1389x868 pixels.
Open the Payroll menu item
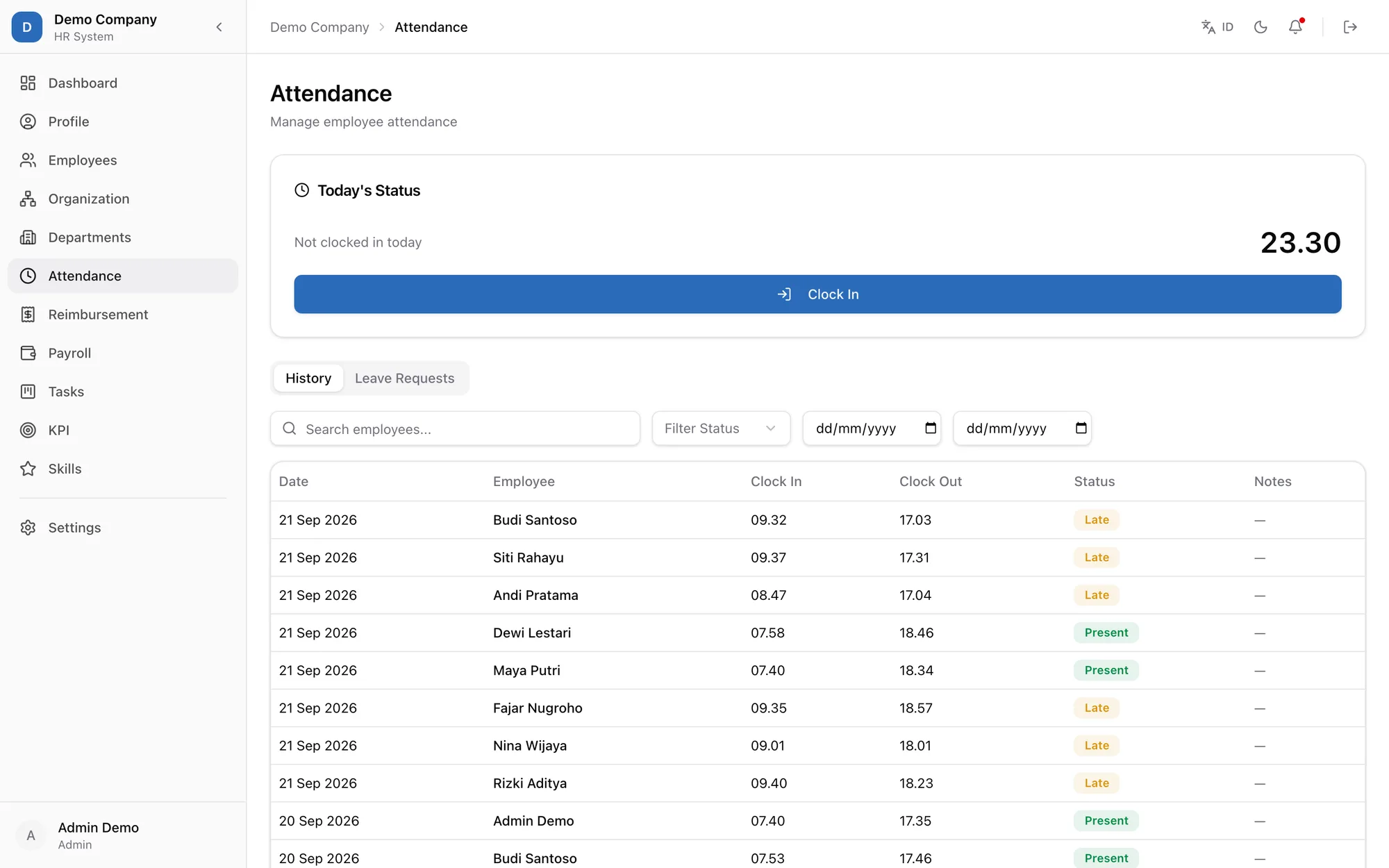123,353
